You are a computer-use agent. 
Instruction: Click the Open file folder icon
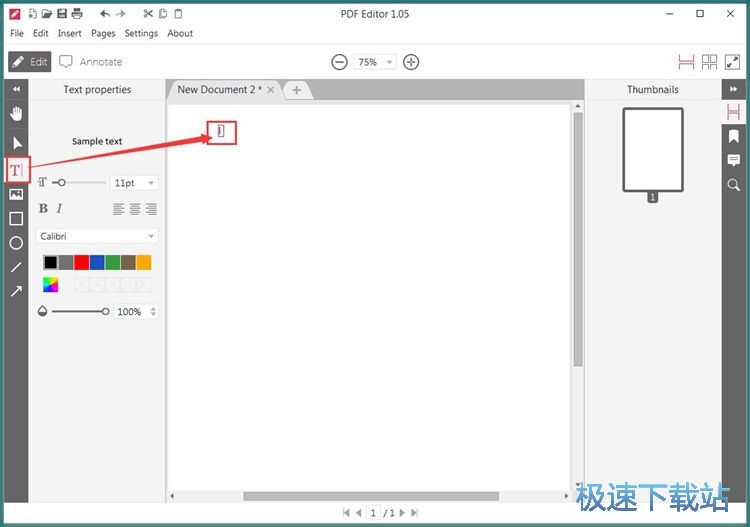(x=46, y=13)
